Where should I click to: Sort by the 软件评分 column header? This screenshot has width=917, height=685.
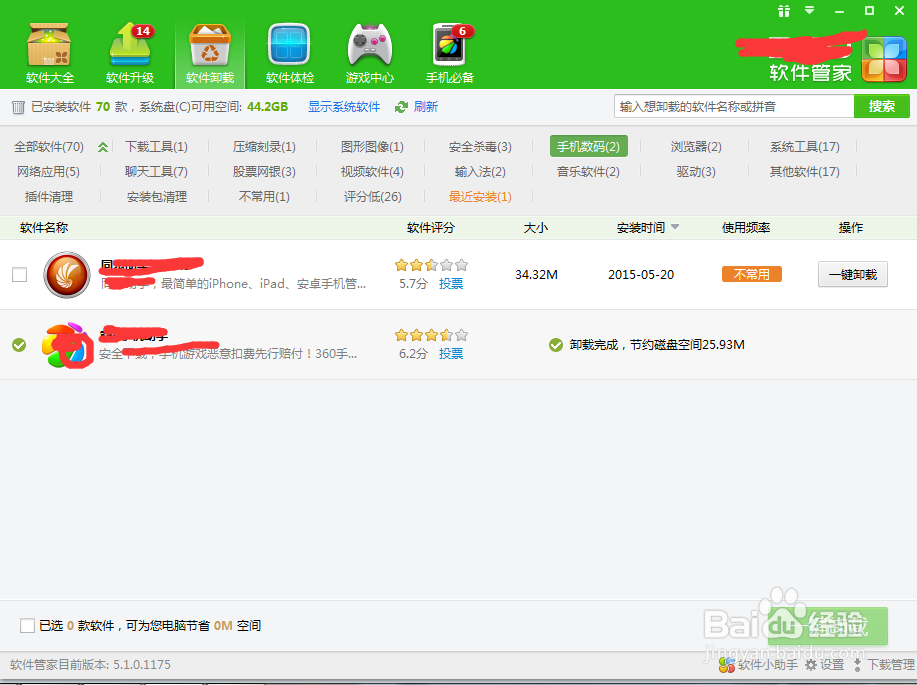430,228
